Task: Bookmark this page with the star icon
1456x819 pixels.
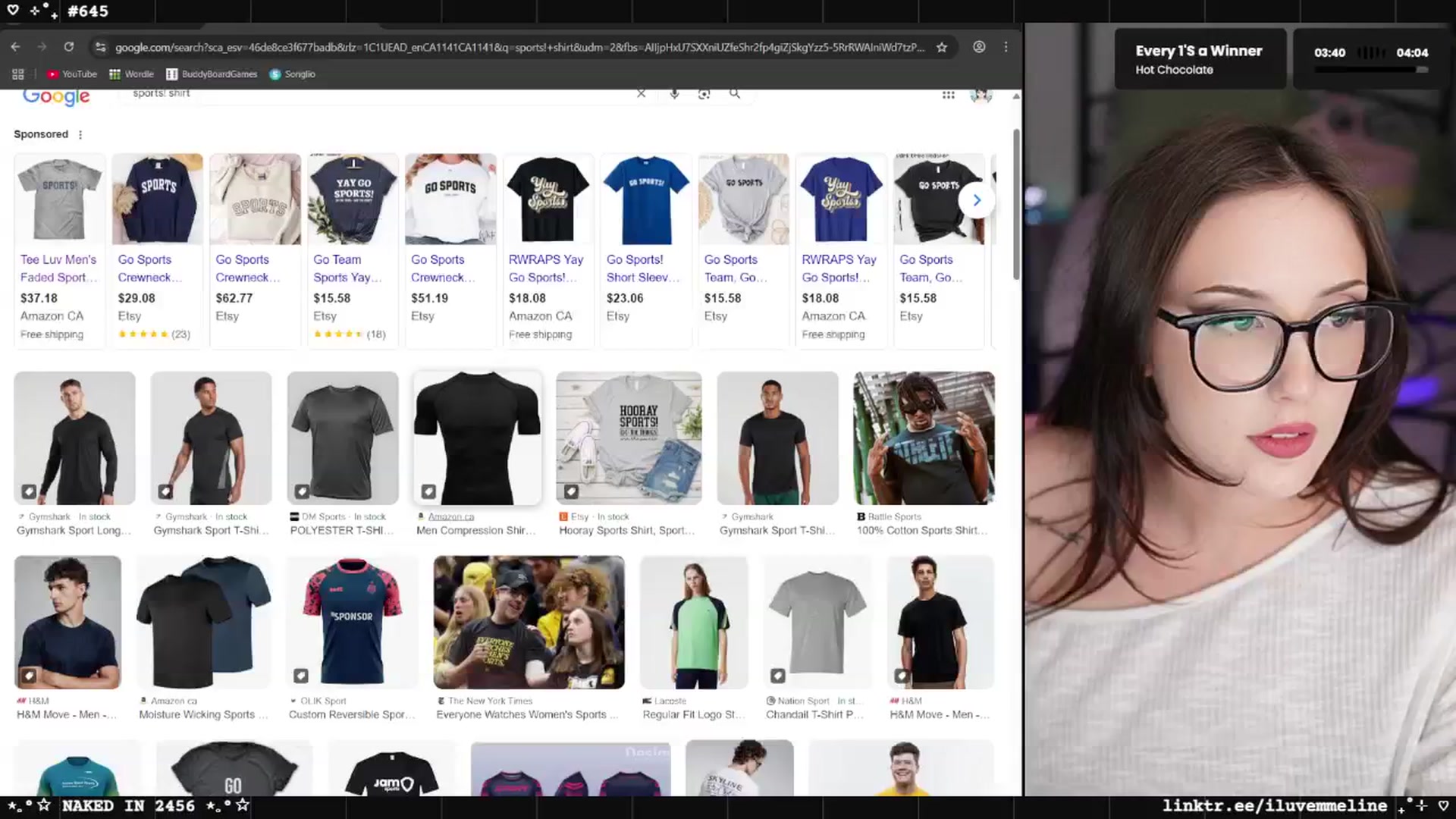Action: (942, 47)
